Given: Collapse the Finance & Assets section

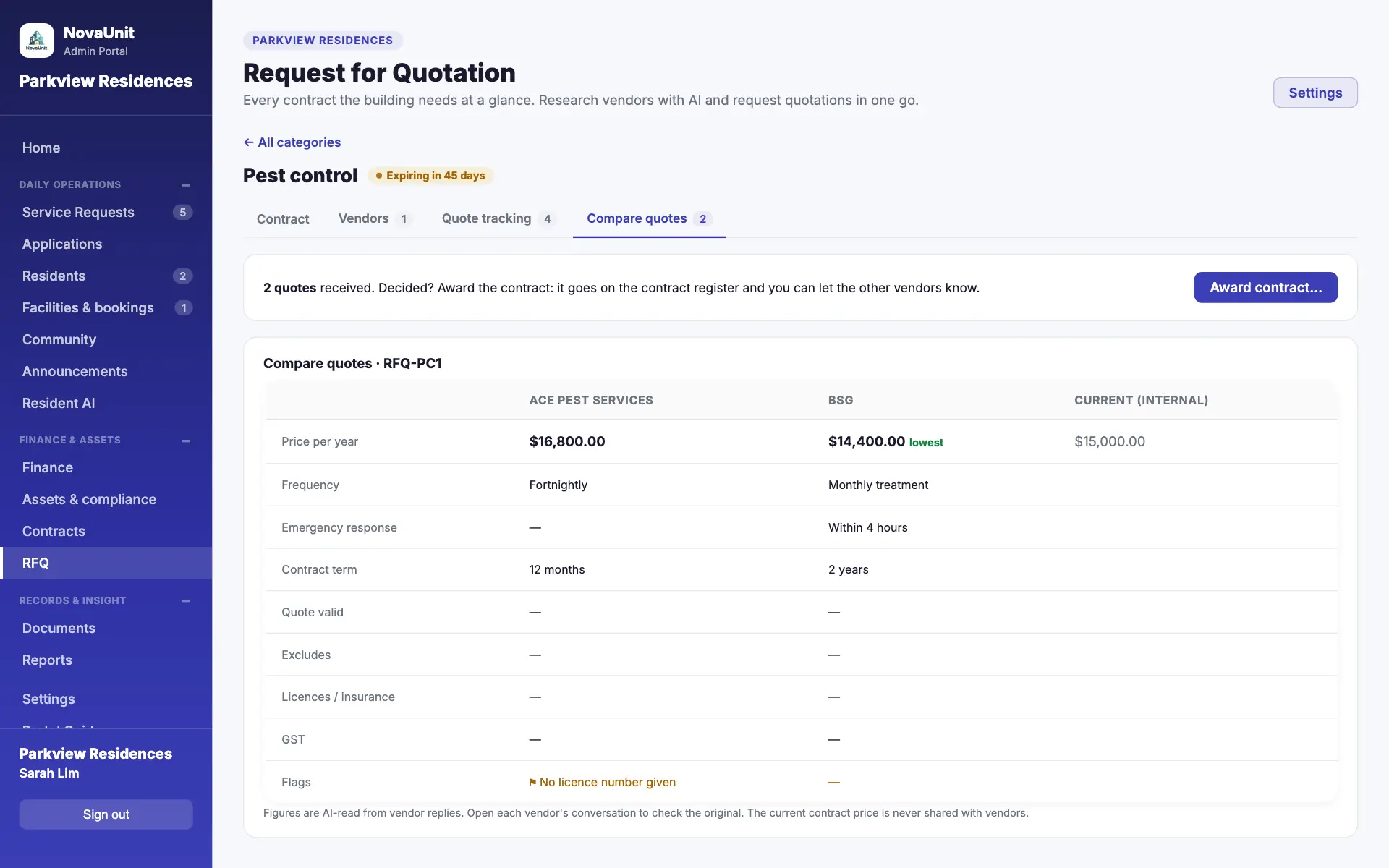Looking at the screenshot, I should tap(186, 441).
